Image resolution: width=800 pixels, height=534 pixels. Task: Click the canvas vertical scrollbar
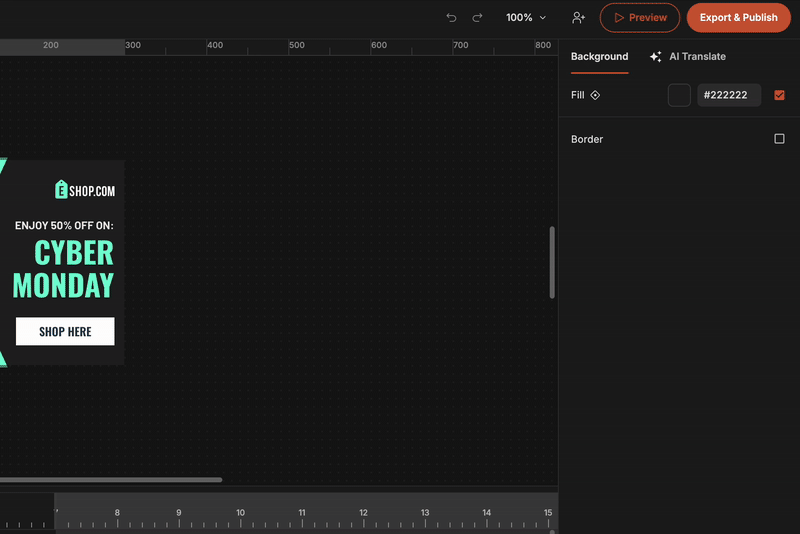pyautogui.click(x=552, y=262)
